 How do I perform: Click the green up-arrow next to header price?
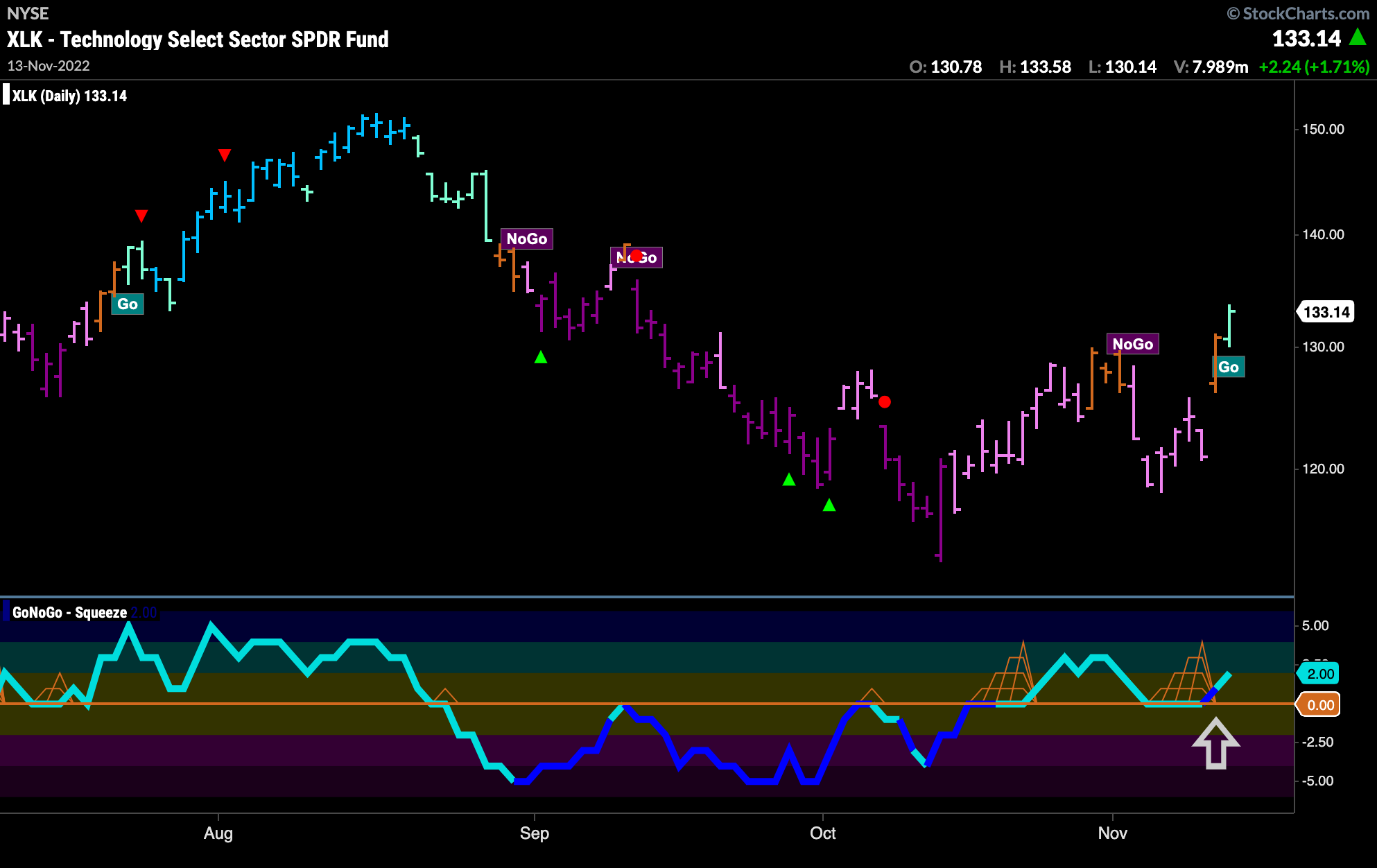1358,37
